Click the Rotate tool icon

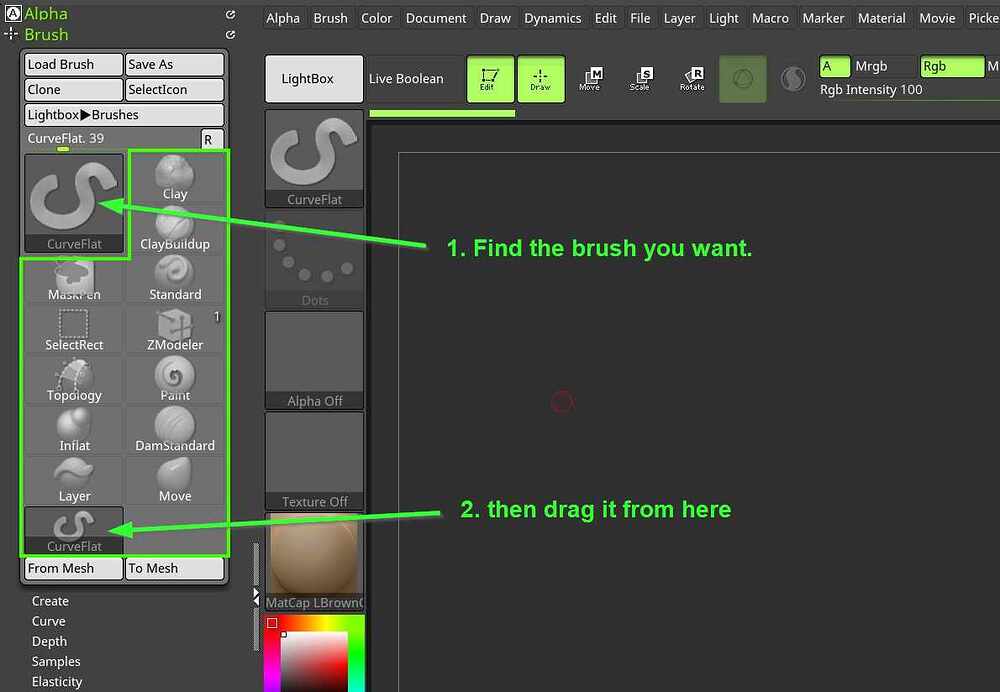pyautogui.click(x=692, y=79)
